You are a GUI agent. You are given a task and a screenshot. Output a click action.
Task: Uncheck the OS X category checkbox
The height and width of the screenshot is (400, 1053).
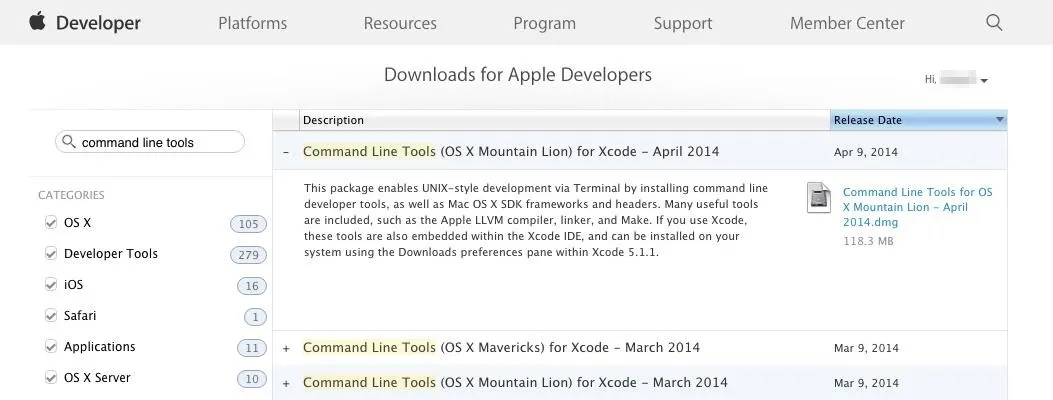pyautogui.click(x=51, y=223)
